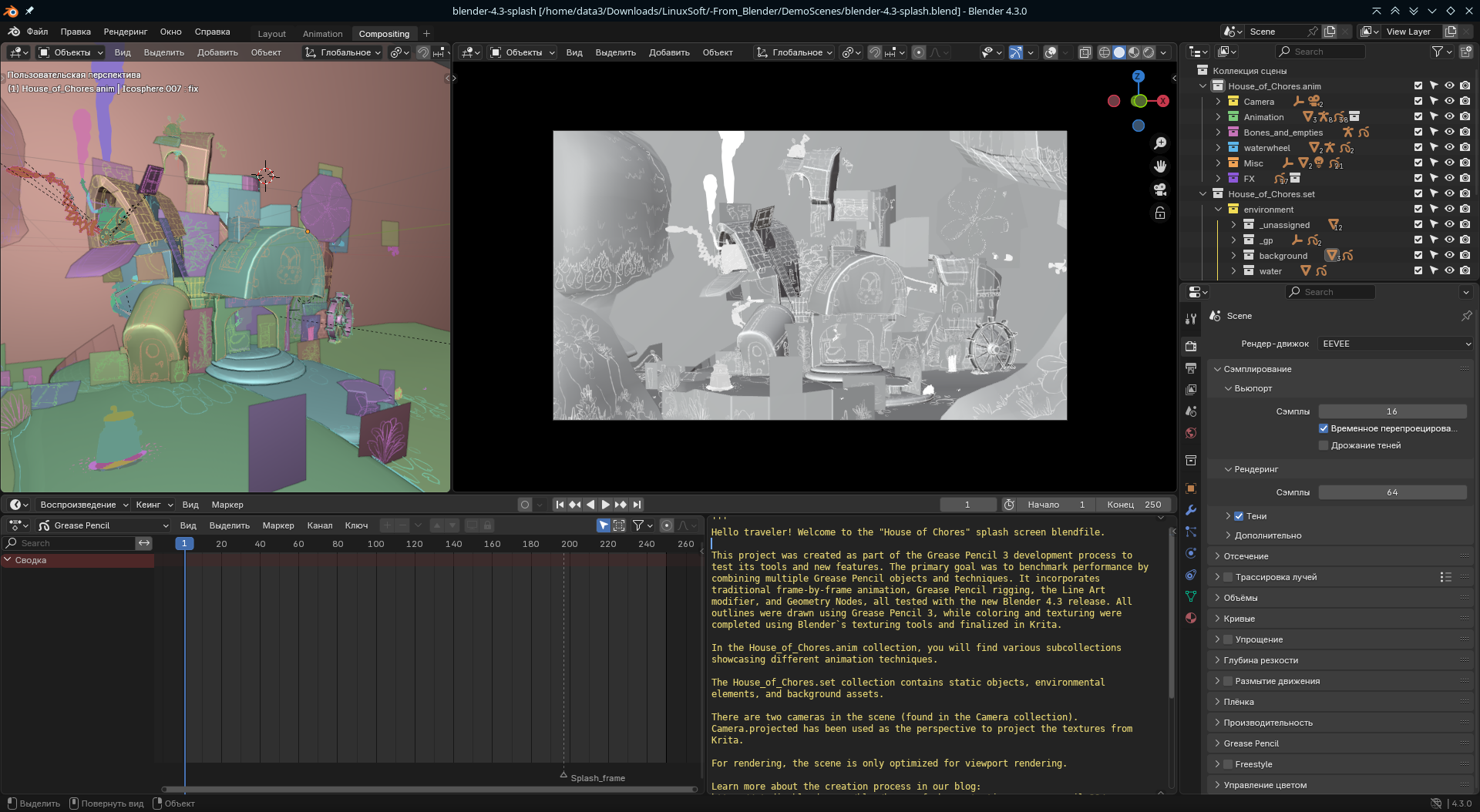The height and width of the screenshot is (812, 1480).
Task: Switch to the Layout workspace tab
Action: pyautogui.click(x=271, y=34)
